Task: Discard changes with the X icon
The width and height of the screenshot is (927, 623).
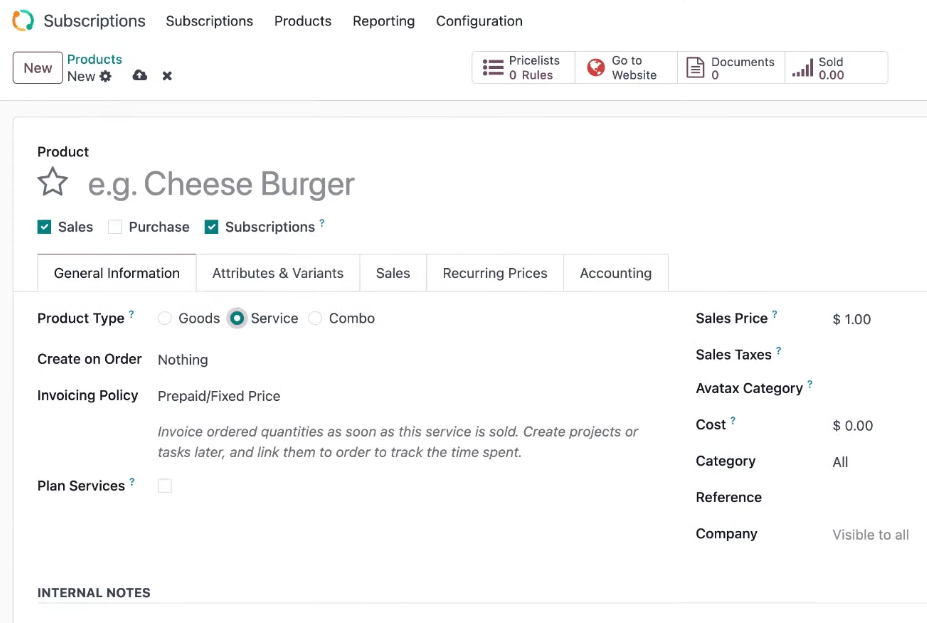Action: [167, 76]
